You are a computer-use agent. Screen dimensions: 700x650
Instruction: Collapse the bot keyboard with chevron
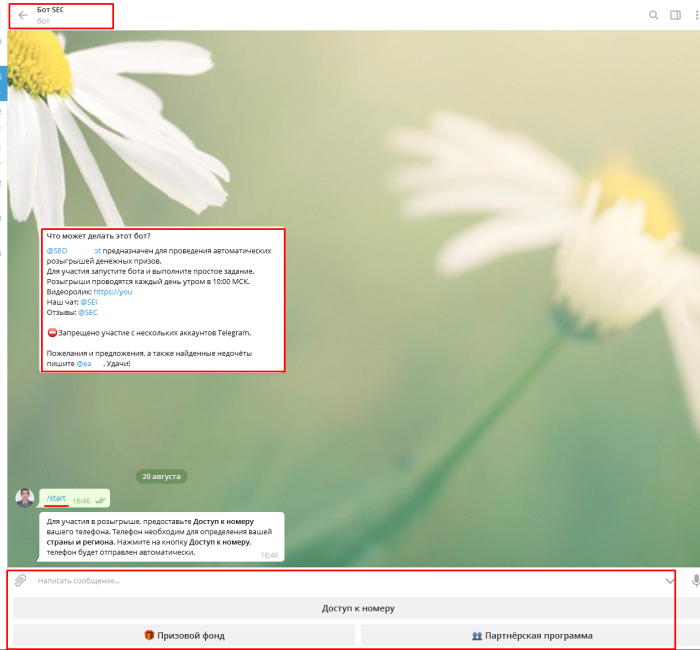click(670, 581)
